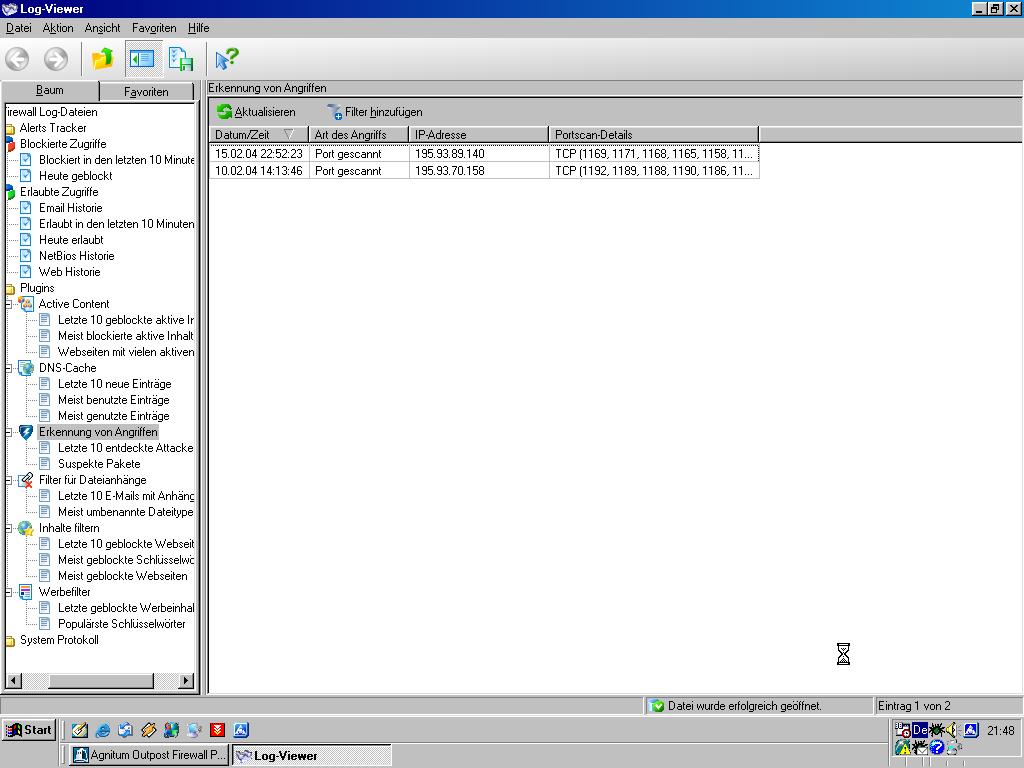The height and width of the screenshot is (768, 1024).
Task: Click the Email Historie filter icon
Action: click(x=25, y=208)
